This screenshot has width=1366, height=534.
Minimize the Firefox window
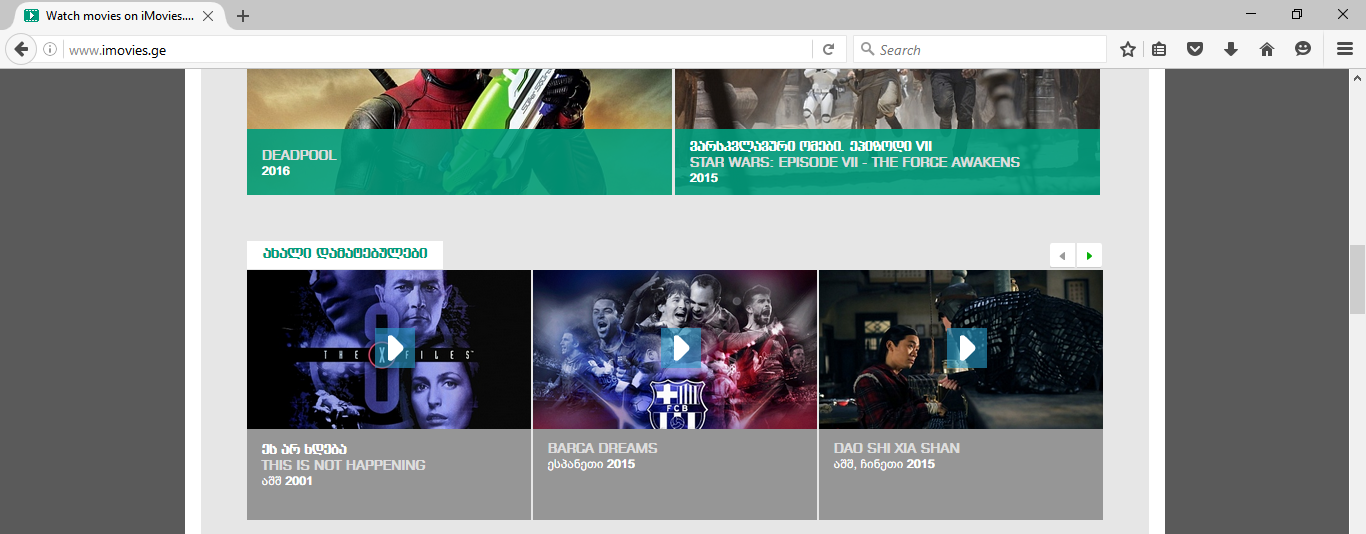pos(1251,14)
